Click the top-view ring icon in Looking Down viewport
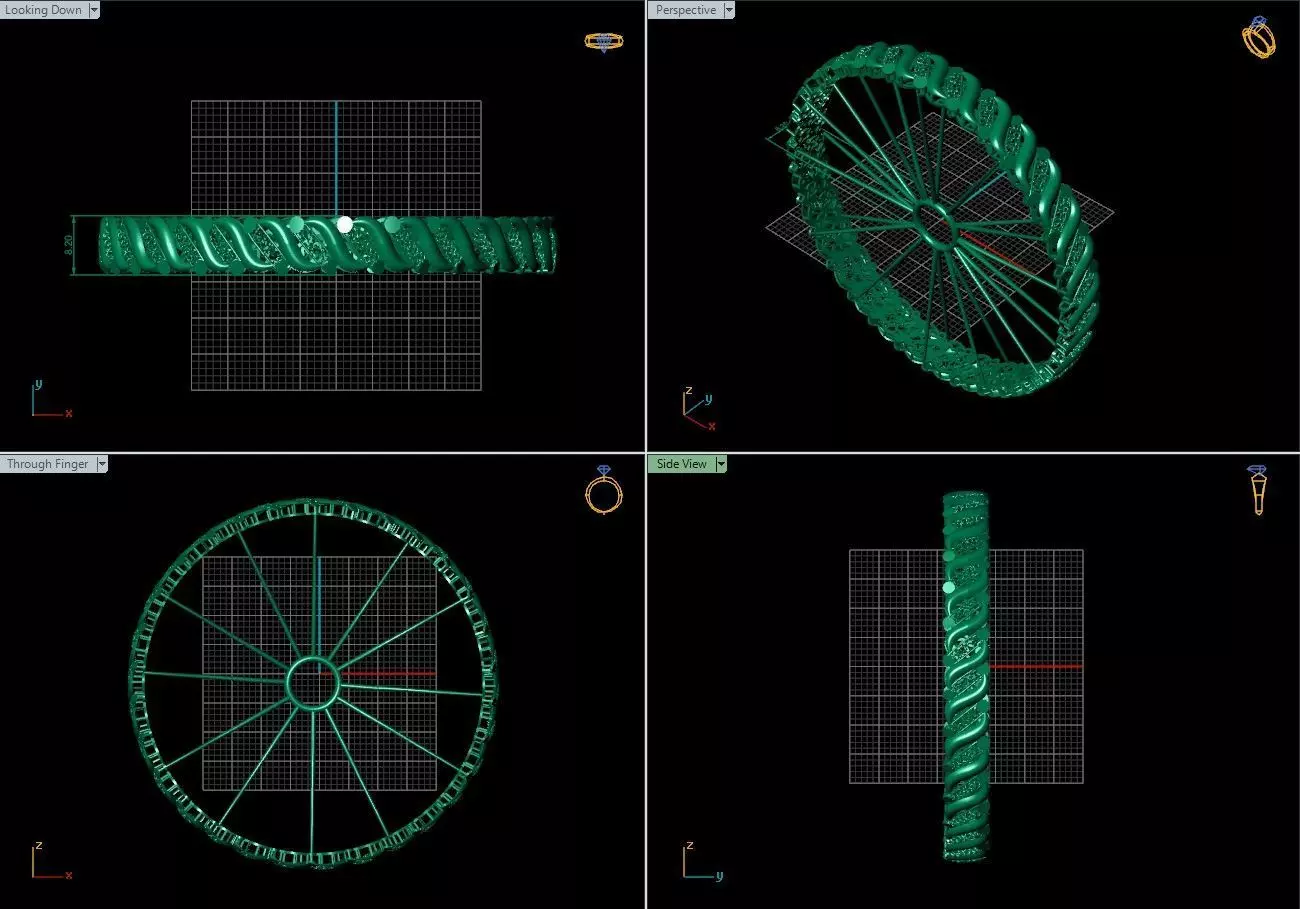Image resolution: width=1300 pixels, height=909 pixels. click(604, 42)
